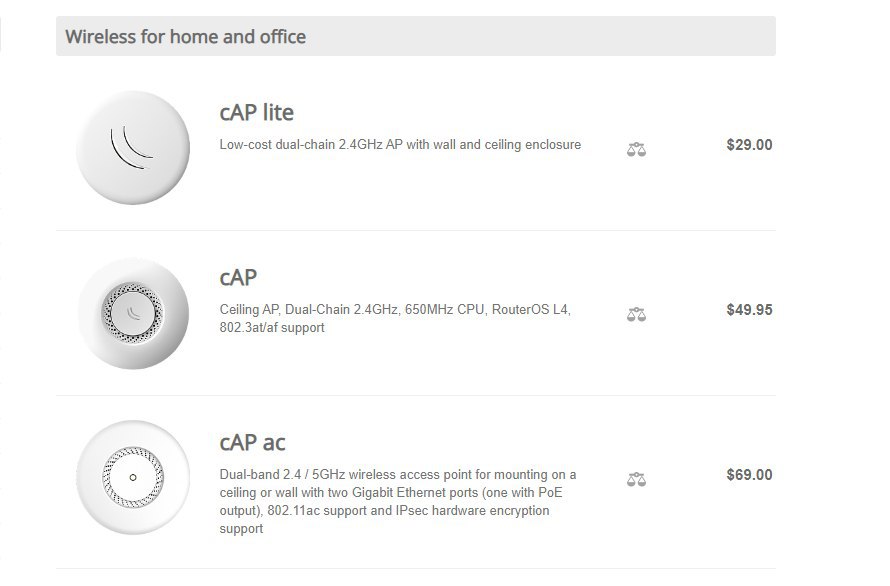The width and height of the screenshot is (890, 586).
Task: Click the center LED dot on cAP ac device
Action: tap(133, 478)
